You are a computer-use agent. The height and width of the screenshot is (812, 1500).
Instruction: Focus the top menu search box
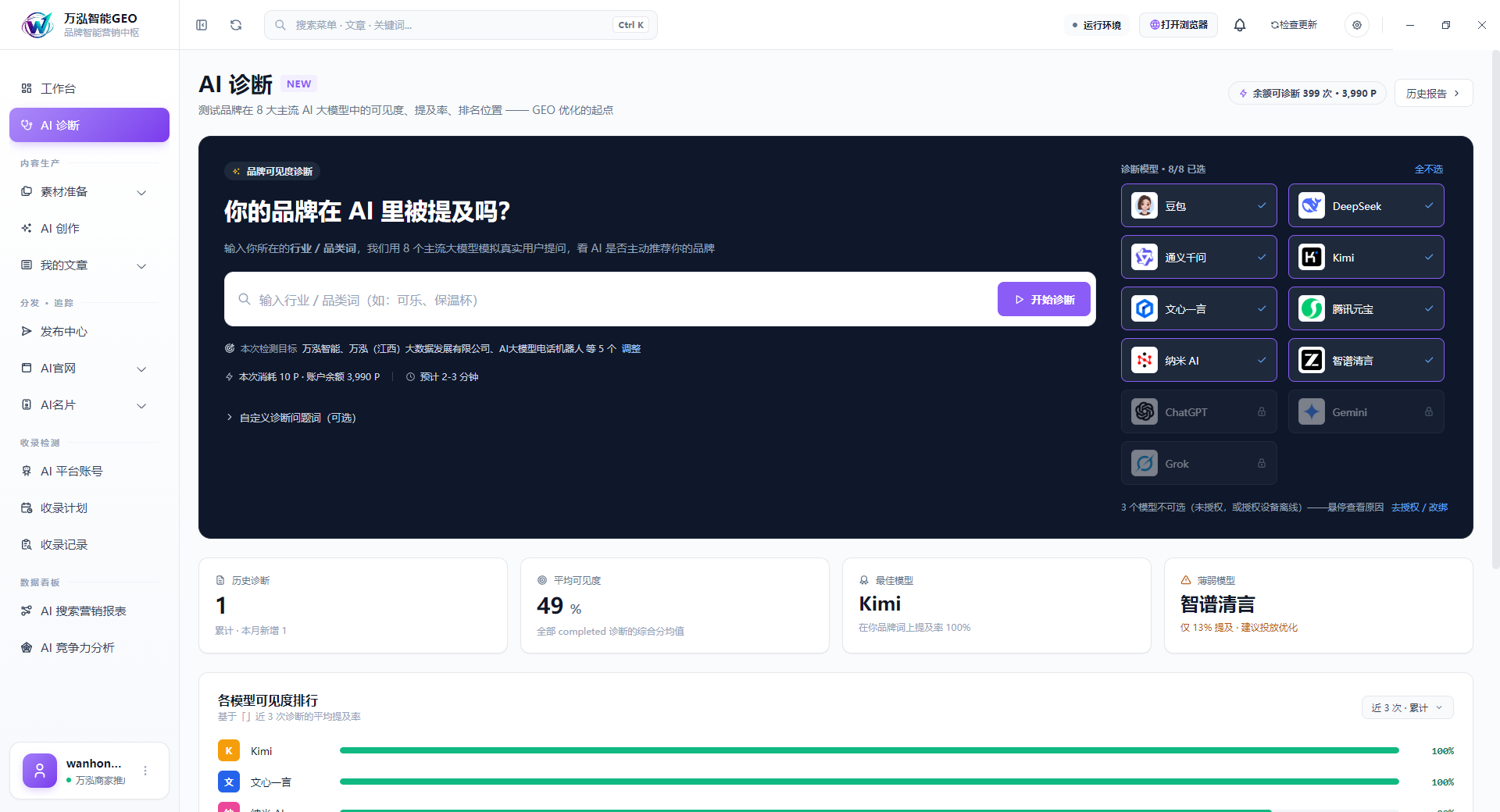pyautogui.click(x=461, y=25)
